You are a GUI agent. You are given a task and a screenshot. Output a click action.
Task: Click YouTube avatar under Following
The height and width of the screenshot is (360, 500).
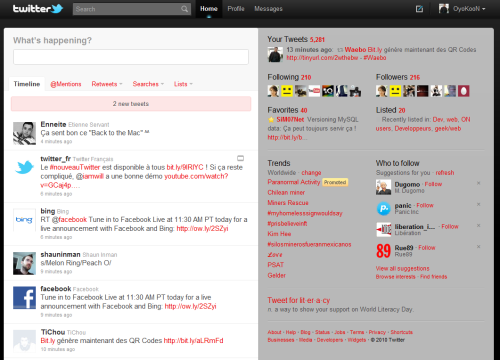click(314, 91)
